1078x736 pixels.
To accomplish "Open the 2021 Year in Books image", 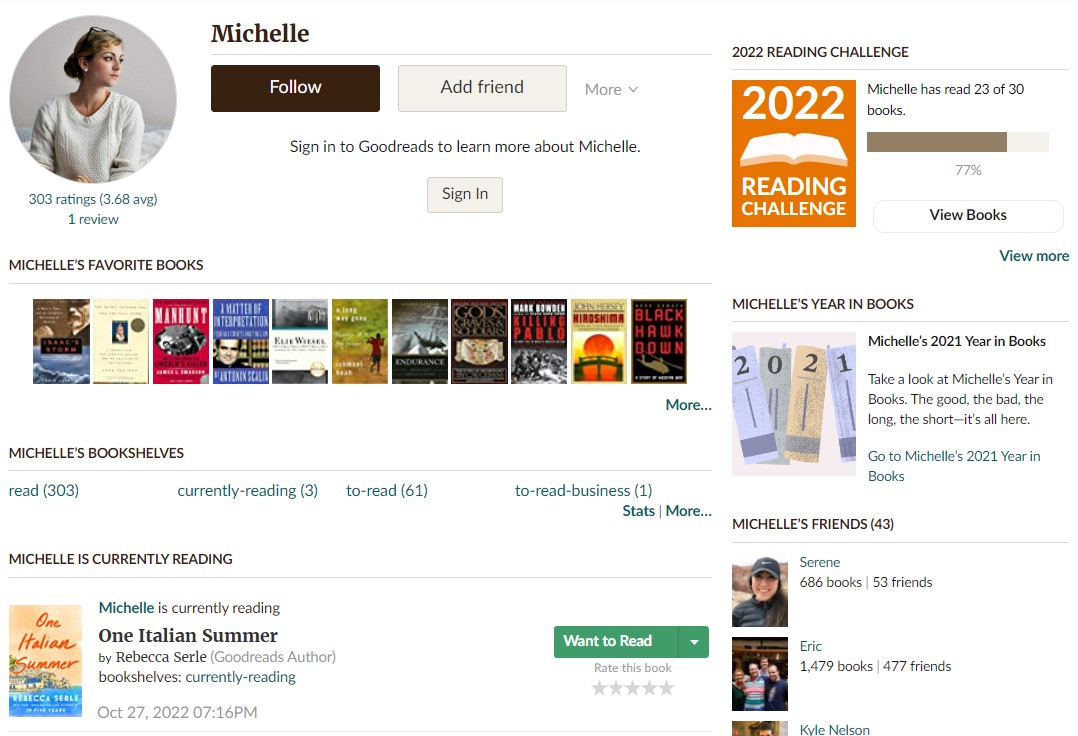I will (794, 404).
